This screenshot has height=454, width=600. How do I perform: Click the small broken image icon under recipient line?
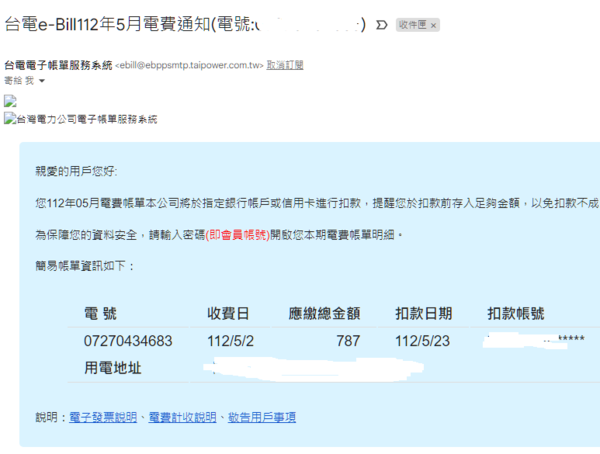[10, 101]
